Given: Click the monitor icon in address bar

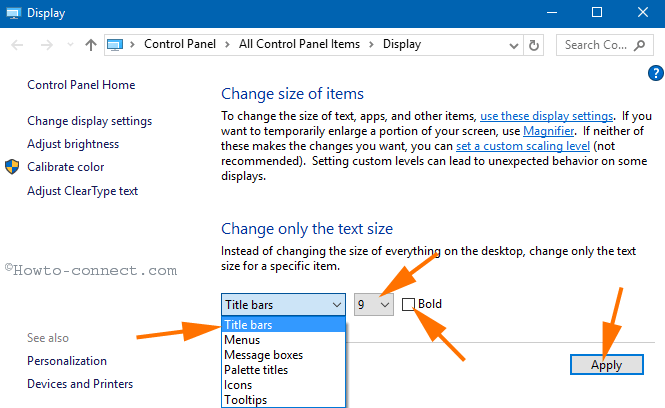Looking at the screenshot, I should click(x=115, y=45).
